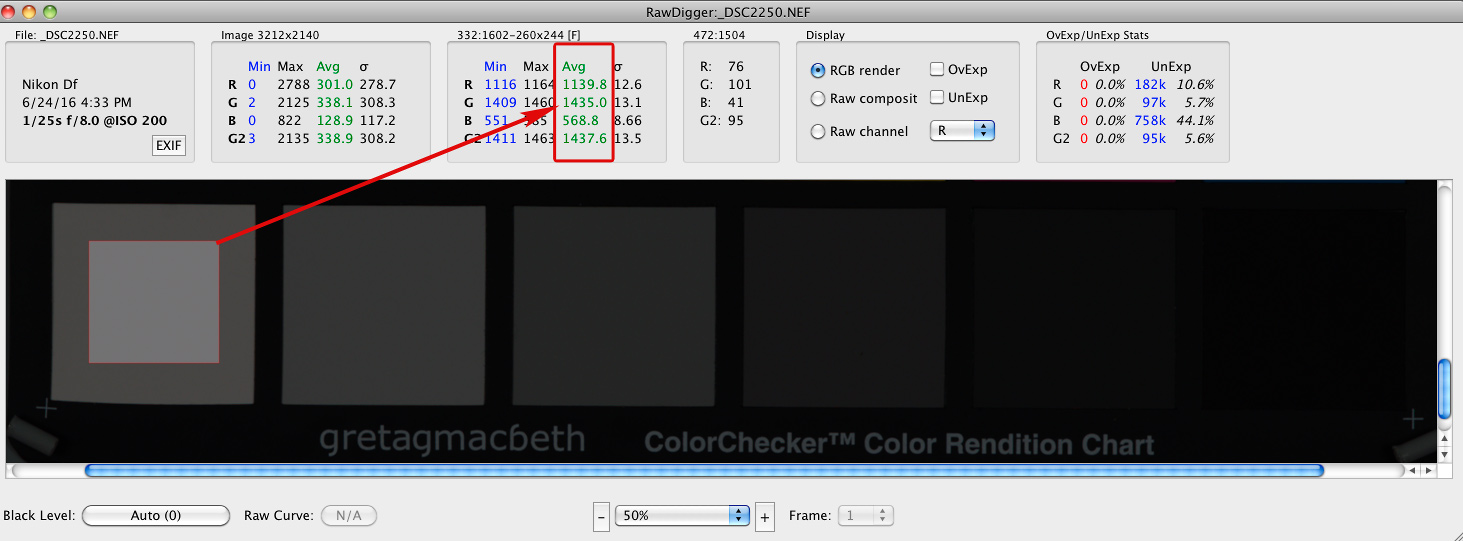
Task: Click the vertical scrollbar's up arrow
Action: (x=1443, y=439)
